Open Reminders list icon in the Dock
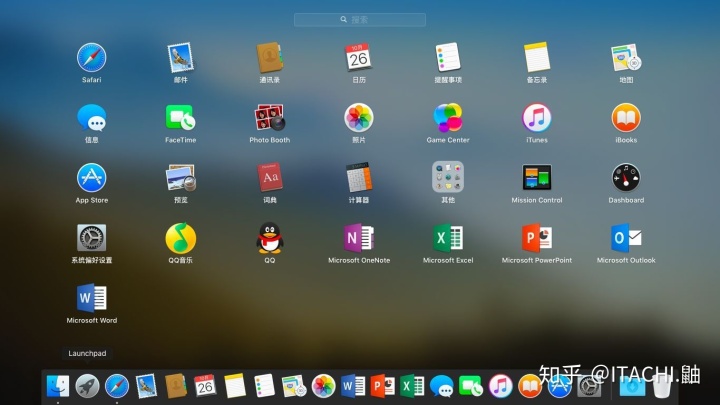The image size is (720, 405). [x=264, y=386]
